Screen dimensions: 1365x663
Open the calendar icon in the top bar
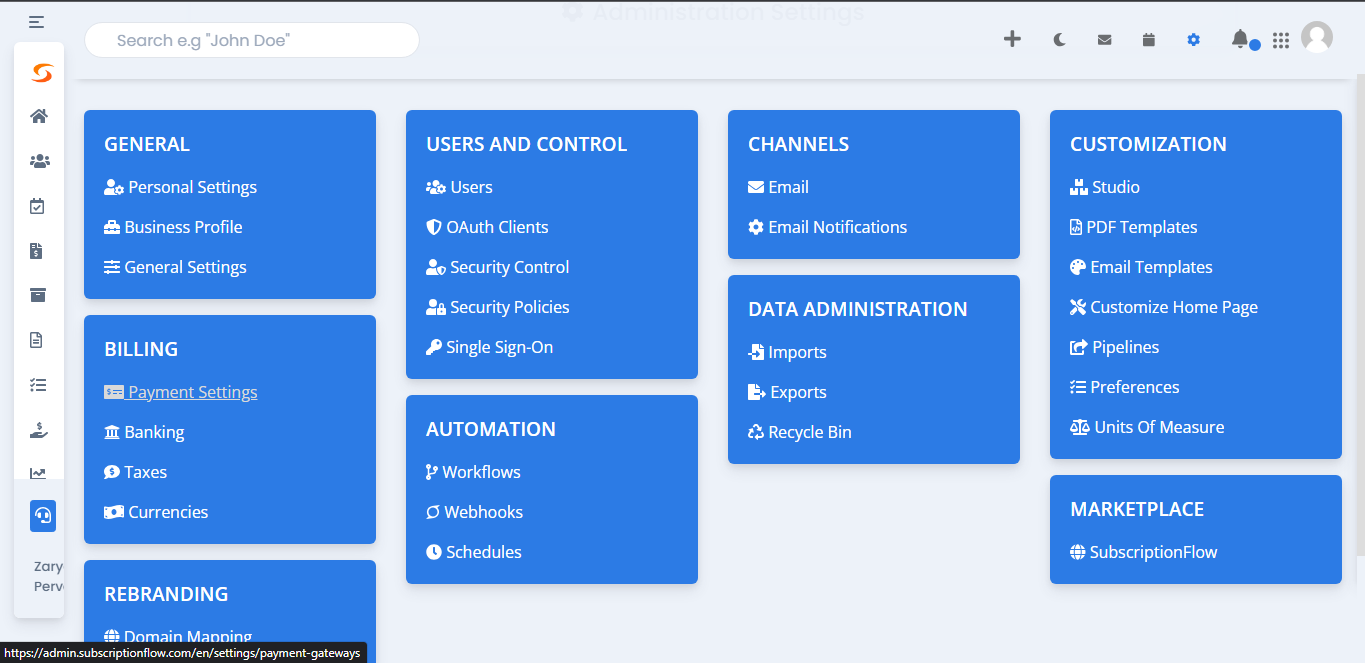[1148, 39]
